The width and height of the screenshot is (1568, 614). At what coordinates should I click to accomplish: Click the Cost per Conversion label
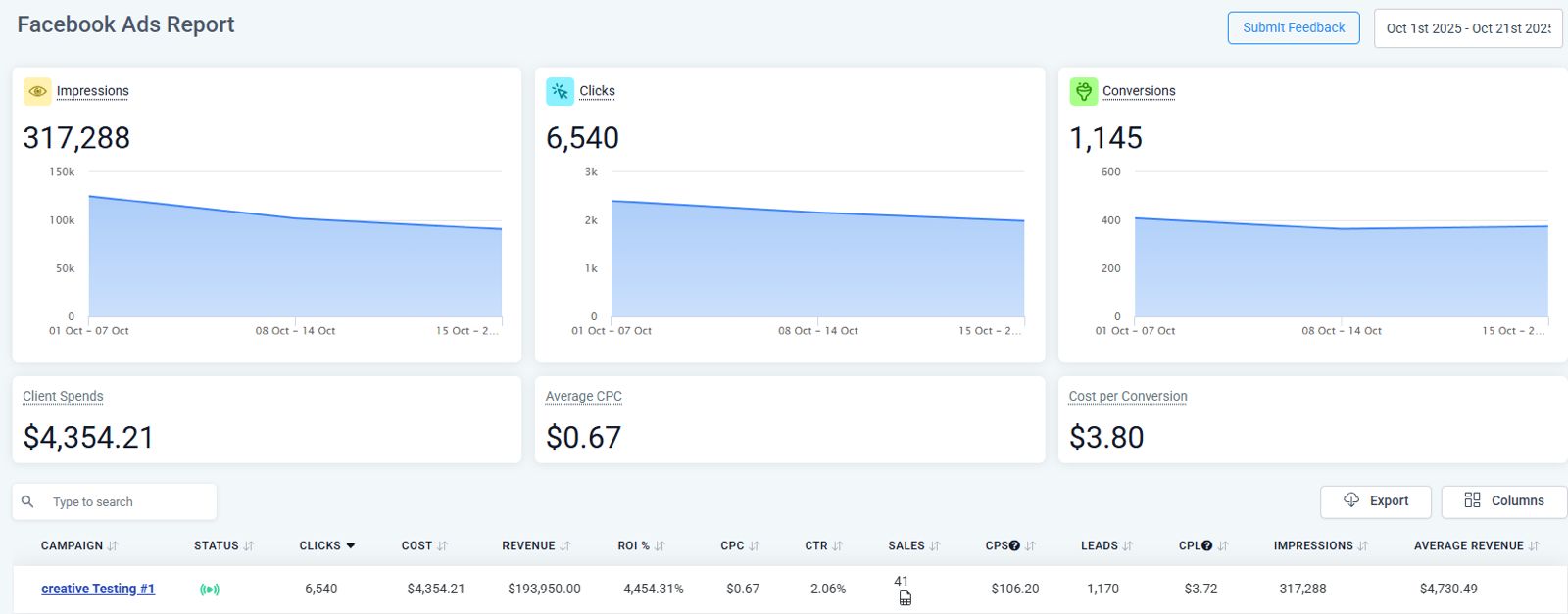[x=1128, y=396]
